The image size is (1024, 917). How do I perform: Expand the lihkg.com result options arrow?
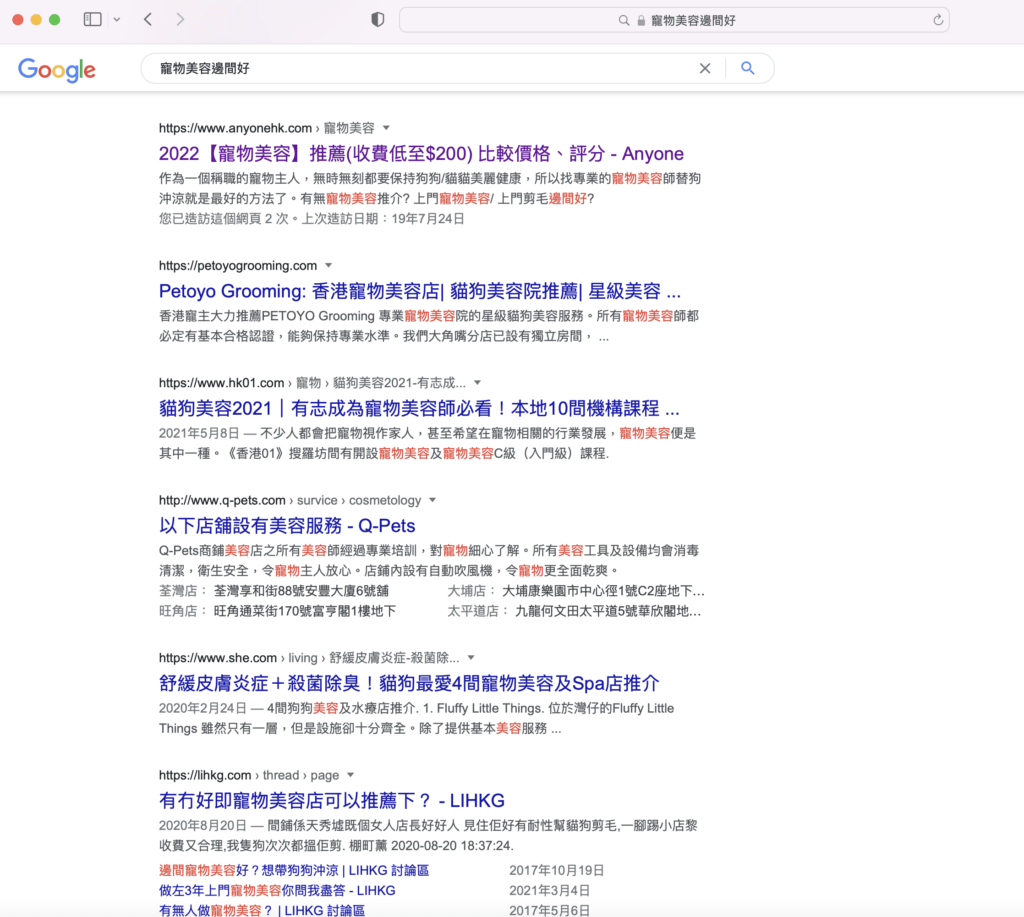click(x=351, y=775)
